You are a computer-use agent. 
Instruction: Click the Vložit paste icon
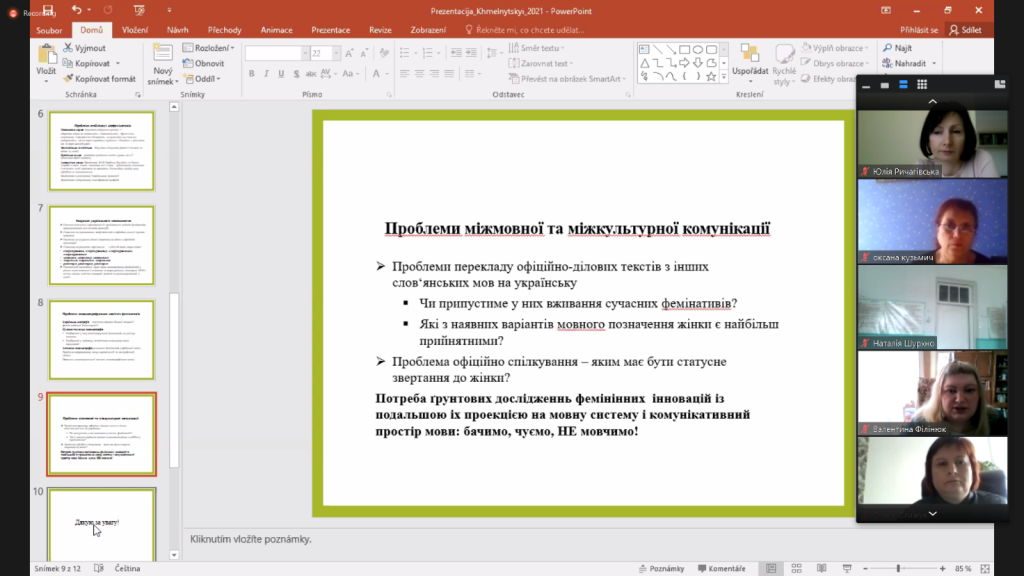pos(46,55)
